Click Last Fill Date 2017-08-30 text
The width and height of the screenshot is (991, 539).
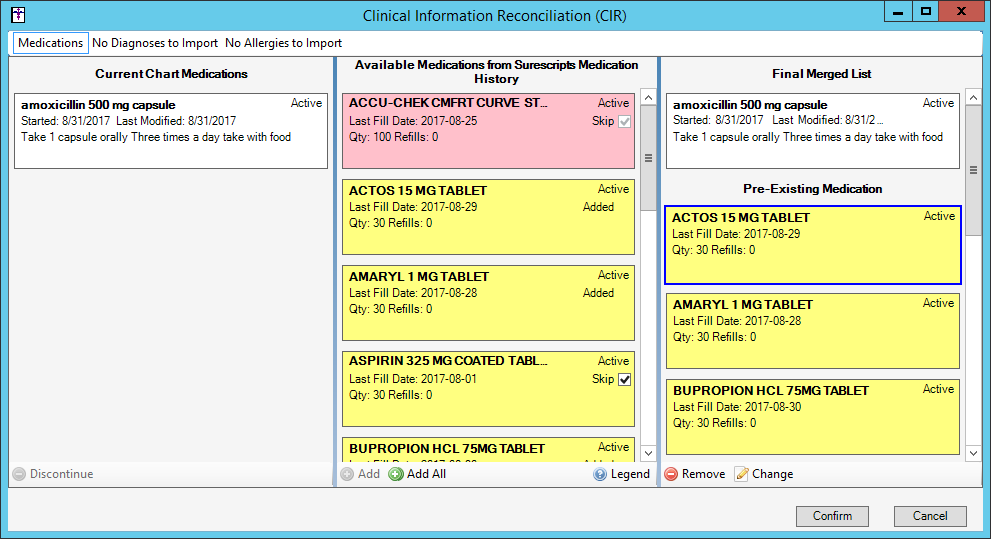(736, 407)
